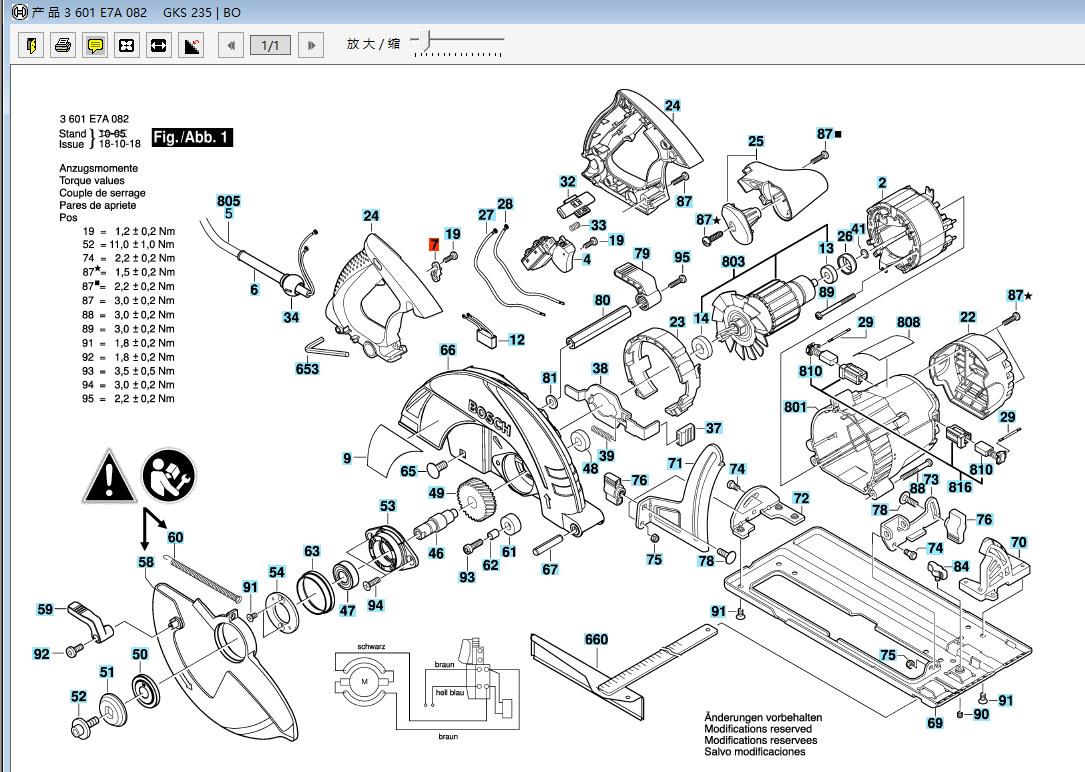1085x772 pixels.
Task: Select part number 60 spring
Action: coord(175,537)
